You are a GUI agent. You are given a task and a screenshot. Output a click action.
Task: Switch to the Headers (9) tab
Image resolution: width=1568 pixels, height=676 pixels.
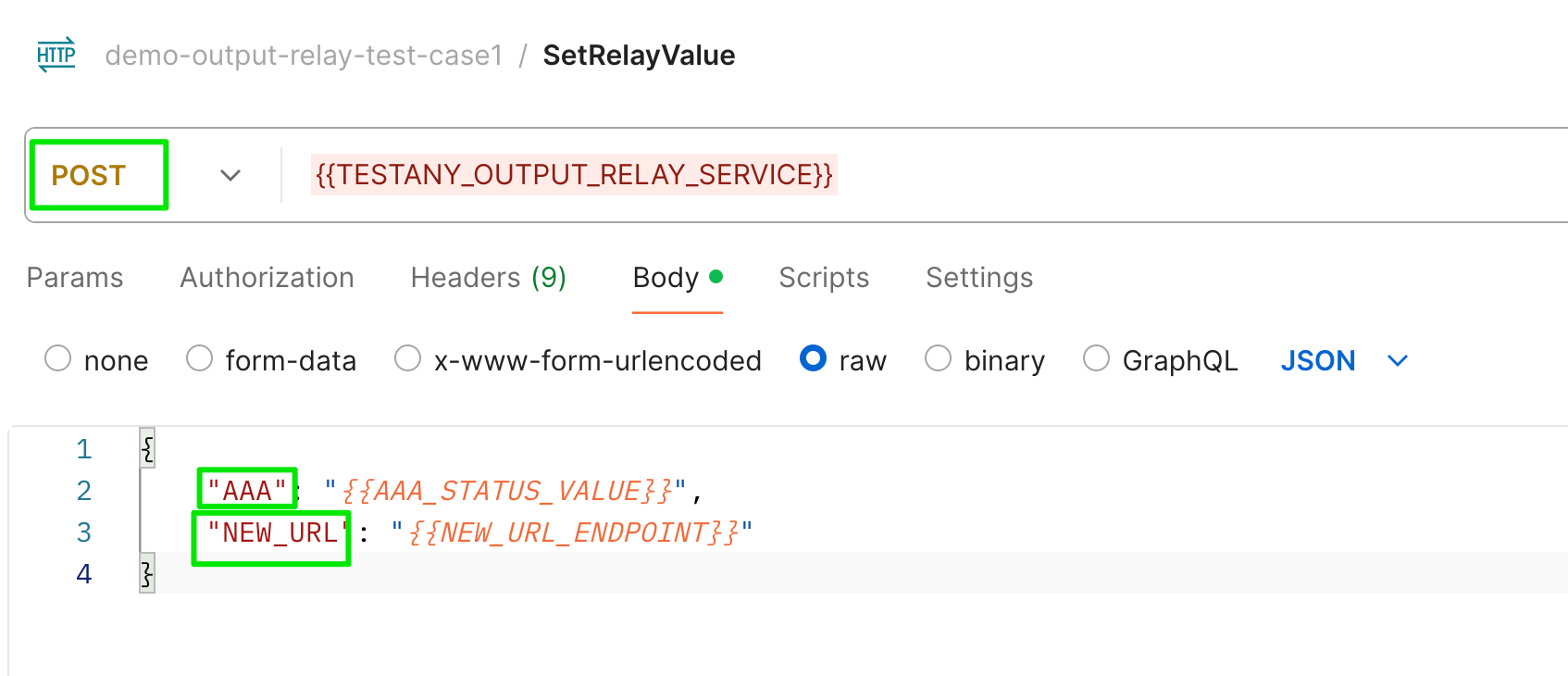489,278
